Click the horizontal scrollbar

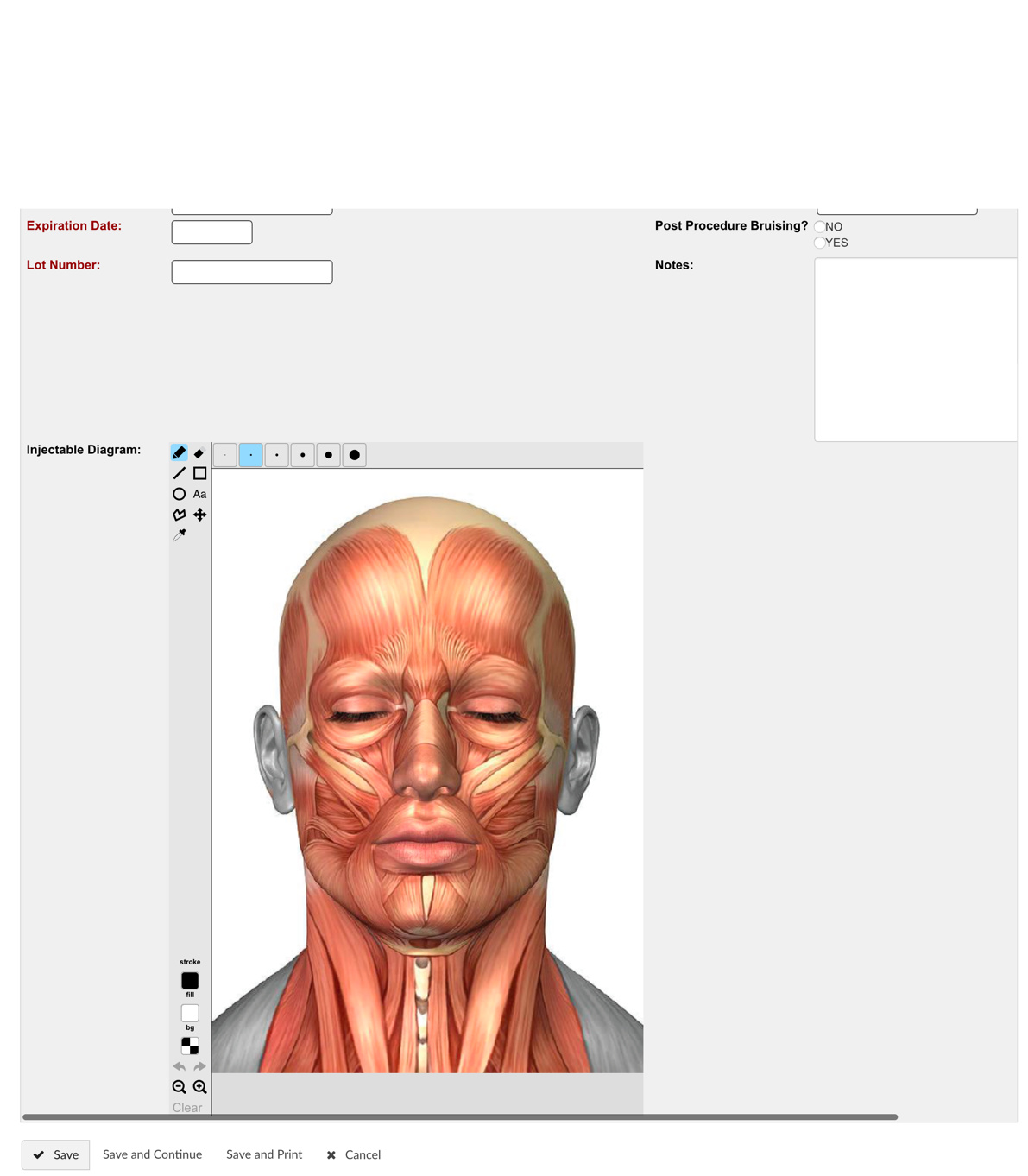coord(460,1116)
